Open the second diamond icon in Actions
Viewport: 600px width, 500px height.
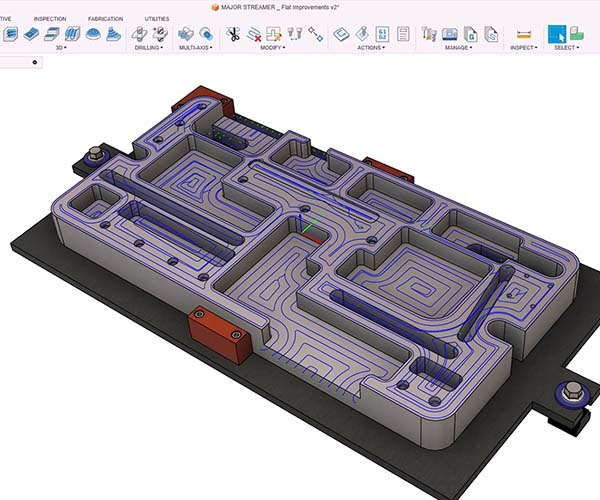pyautogui.click(x=362, y=34)
